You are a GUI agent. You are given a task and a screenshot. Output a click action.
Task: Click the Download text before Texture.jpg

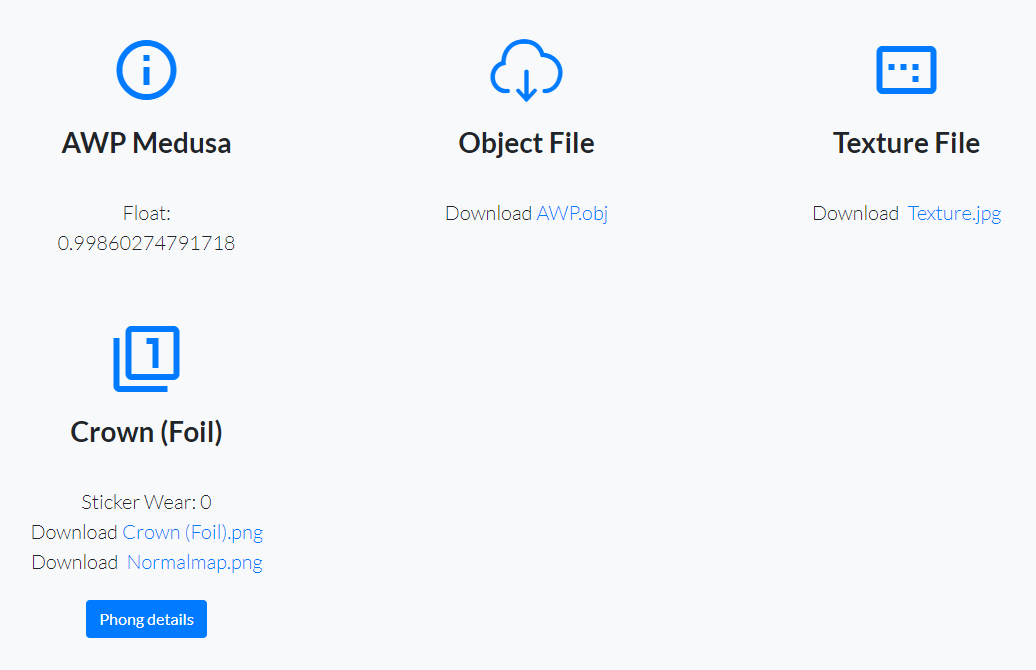(x=856, y=213)
